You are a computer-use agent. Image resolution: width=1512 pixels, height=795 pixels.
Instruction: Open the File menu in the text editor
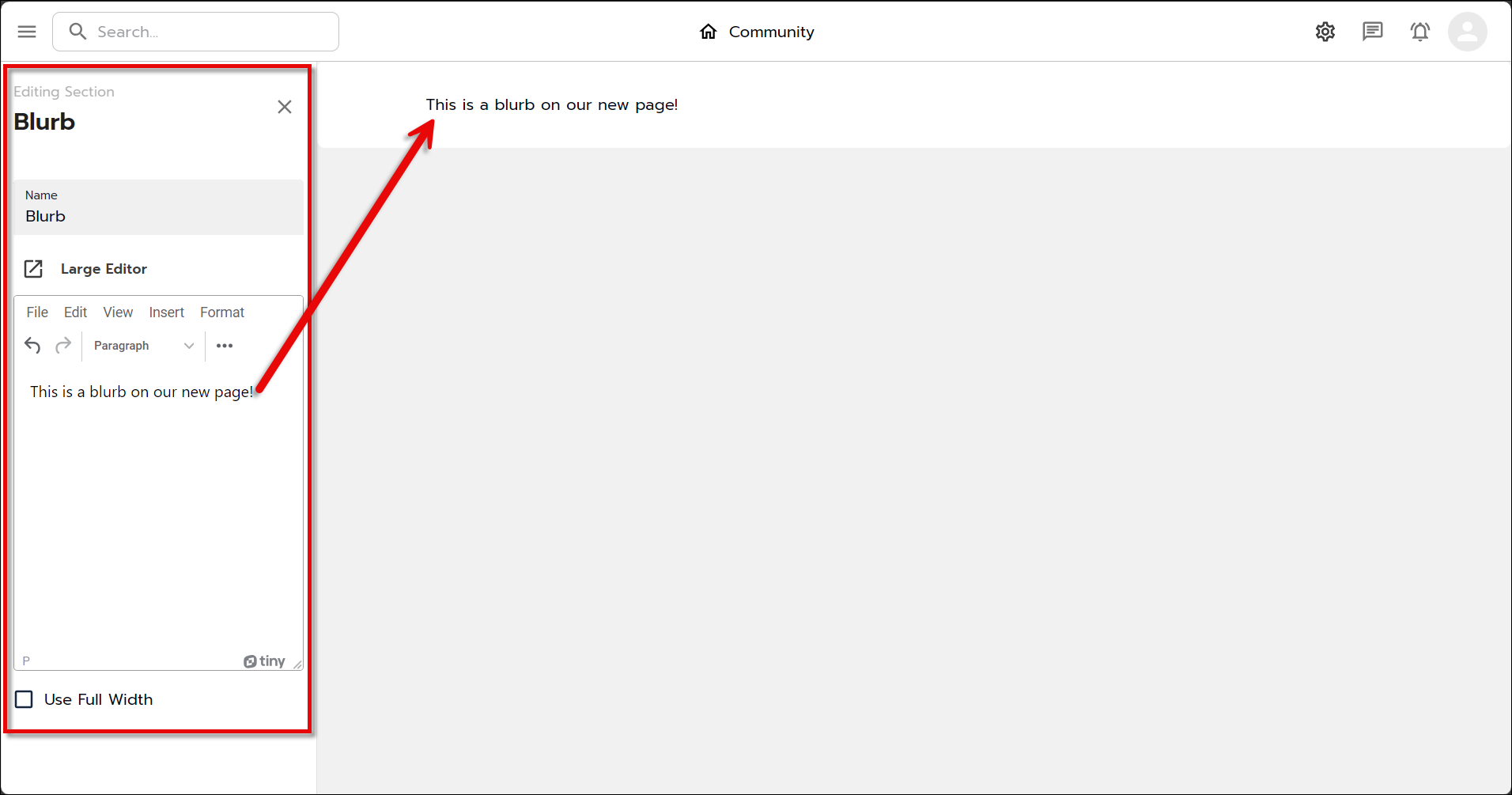[x=36, y=312]
